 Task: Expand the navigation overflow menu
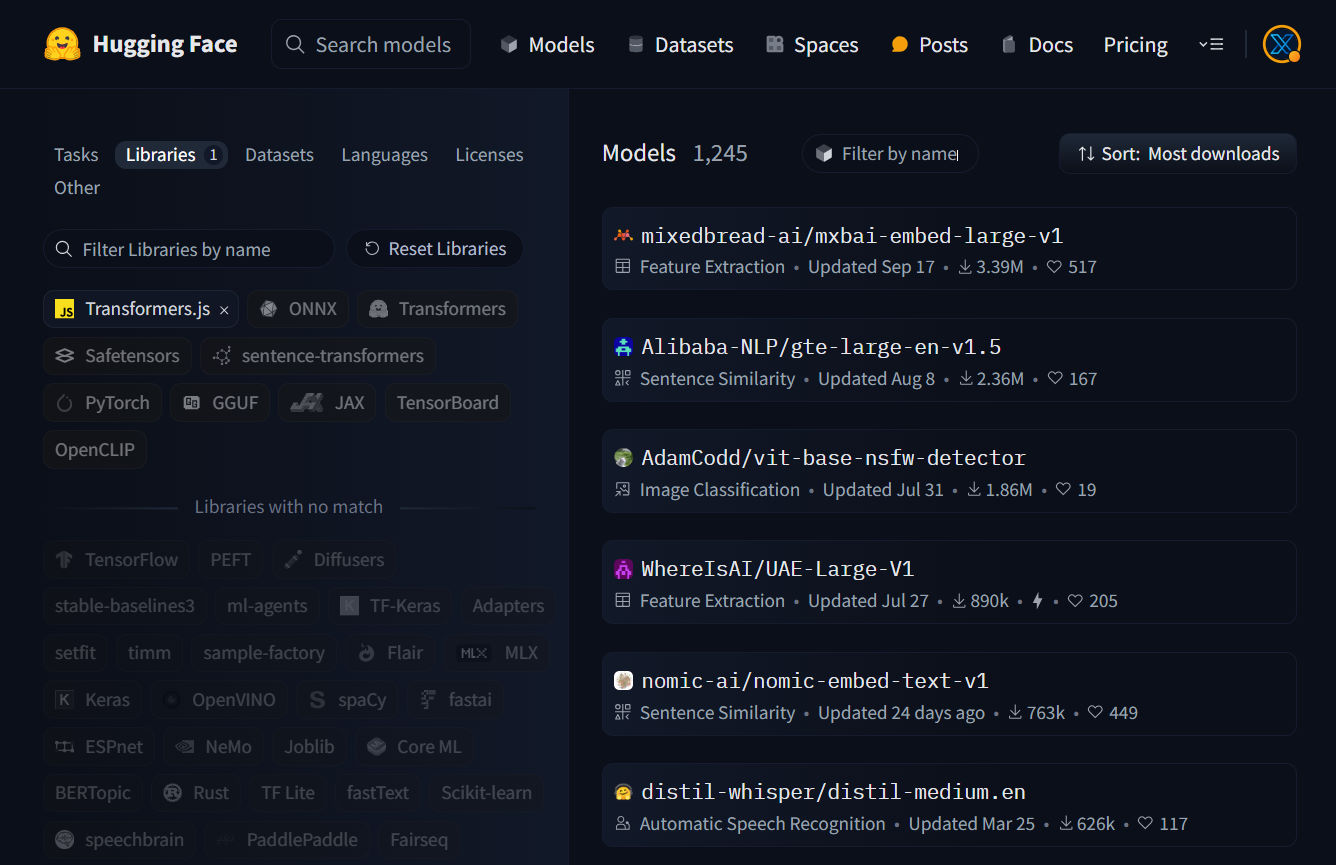[1210, 45]
